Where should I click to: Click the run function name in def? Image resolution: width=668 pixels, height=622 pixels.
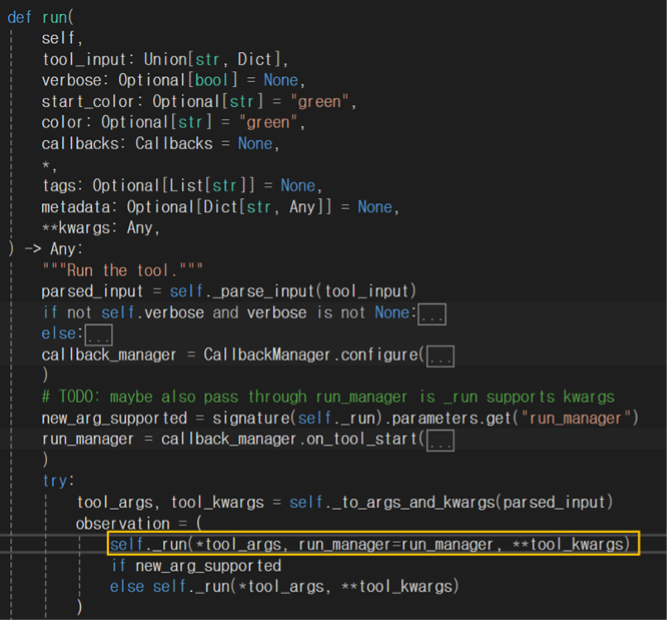tap(54, 17)
